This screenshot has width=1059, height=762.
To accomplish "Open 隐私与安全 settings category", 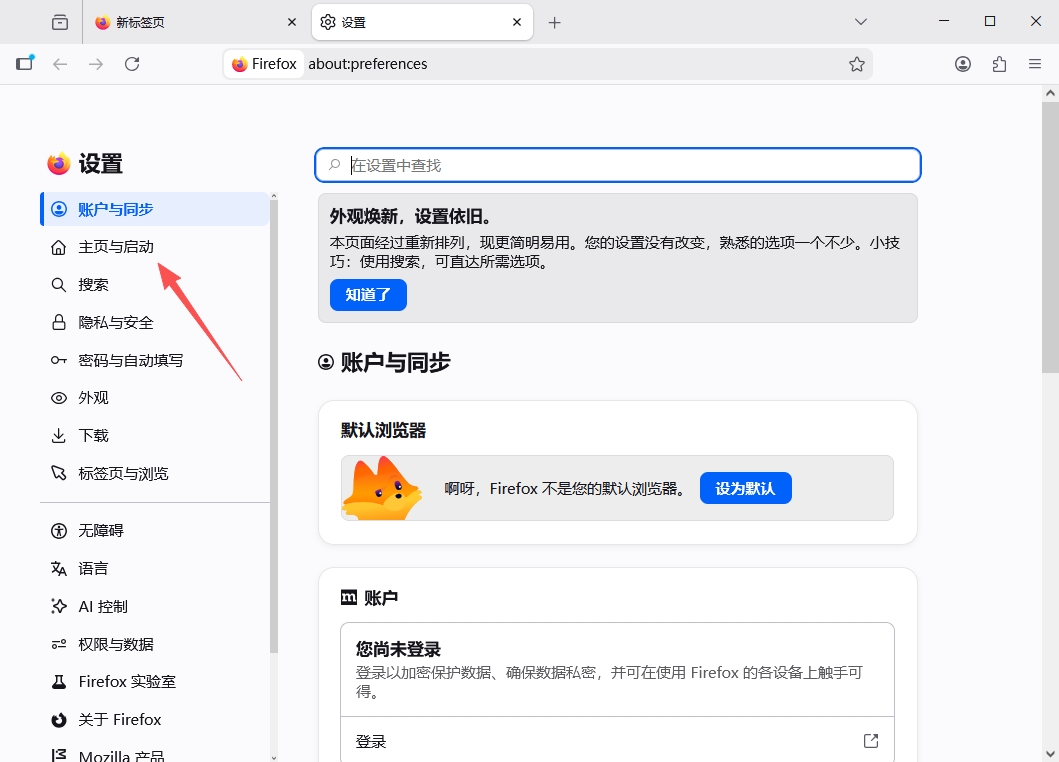I will 155,323.
